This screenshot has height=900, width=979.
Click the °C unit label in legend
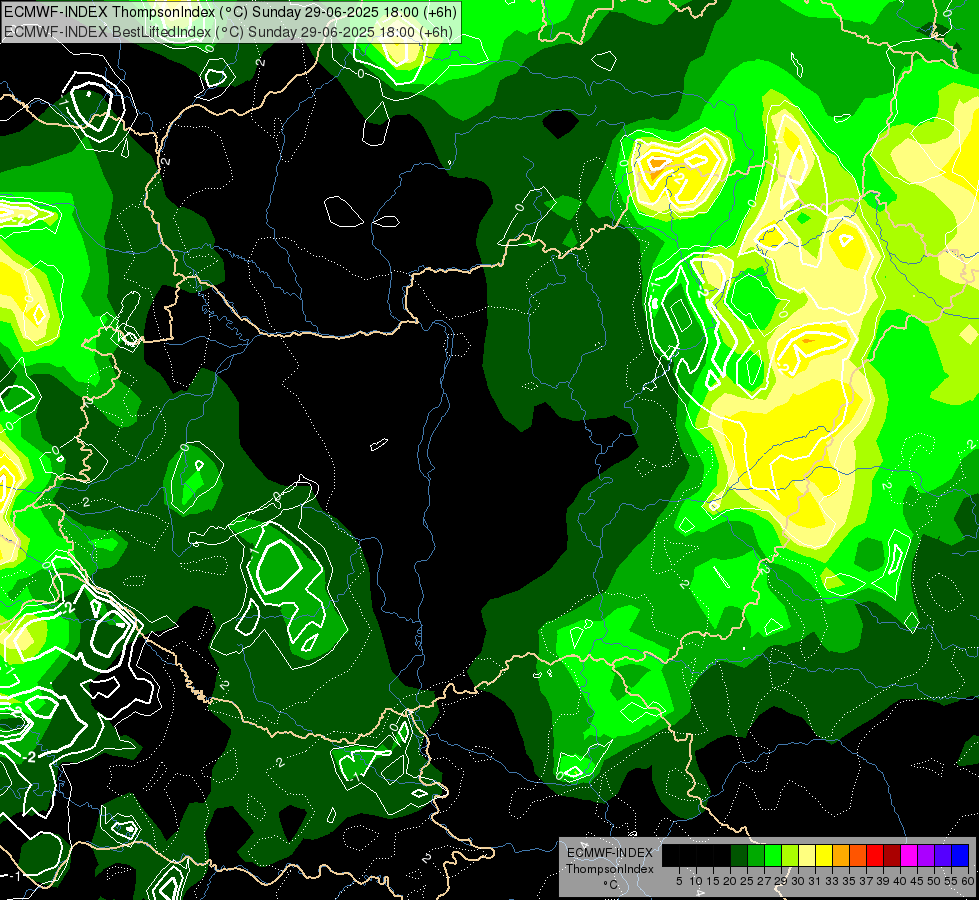[611, 885]
